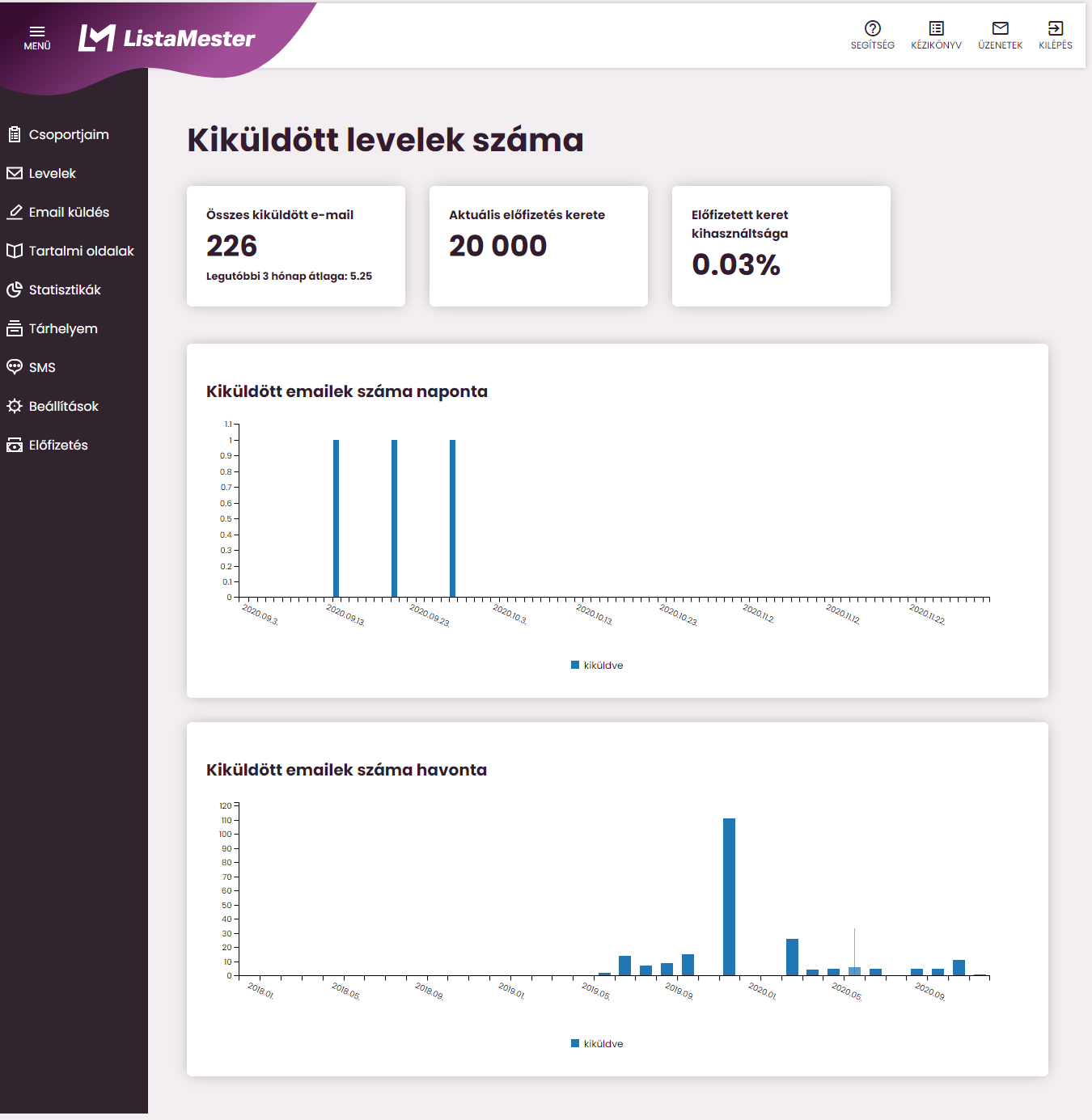Click the Statisztikák pie chart icon
This screenshot has width=1092, height=1120.
click(15, 290)
